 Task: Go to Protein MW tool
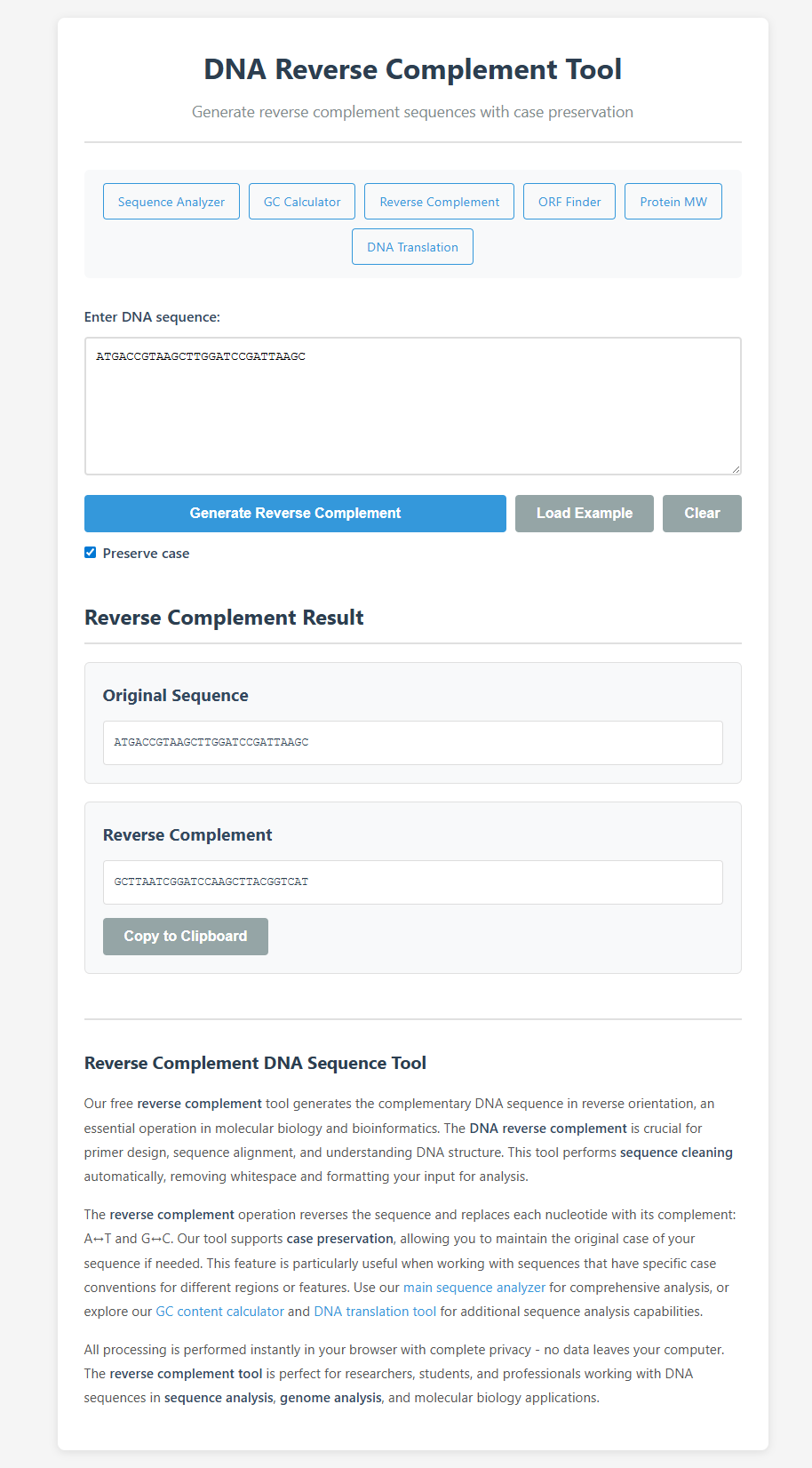tap(673, 202)
